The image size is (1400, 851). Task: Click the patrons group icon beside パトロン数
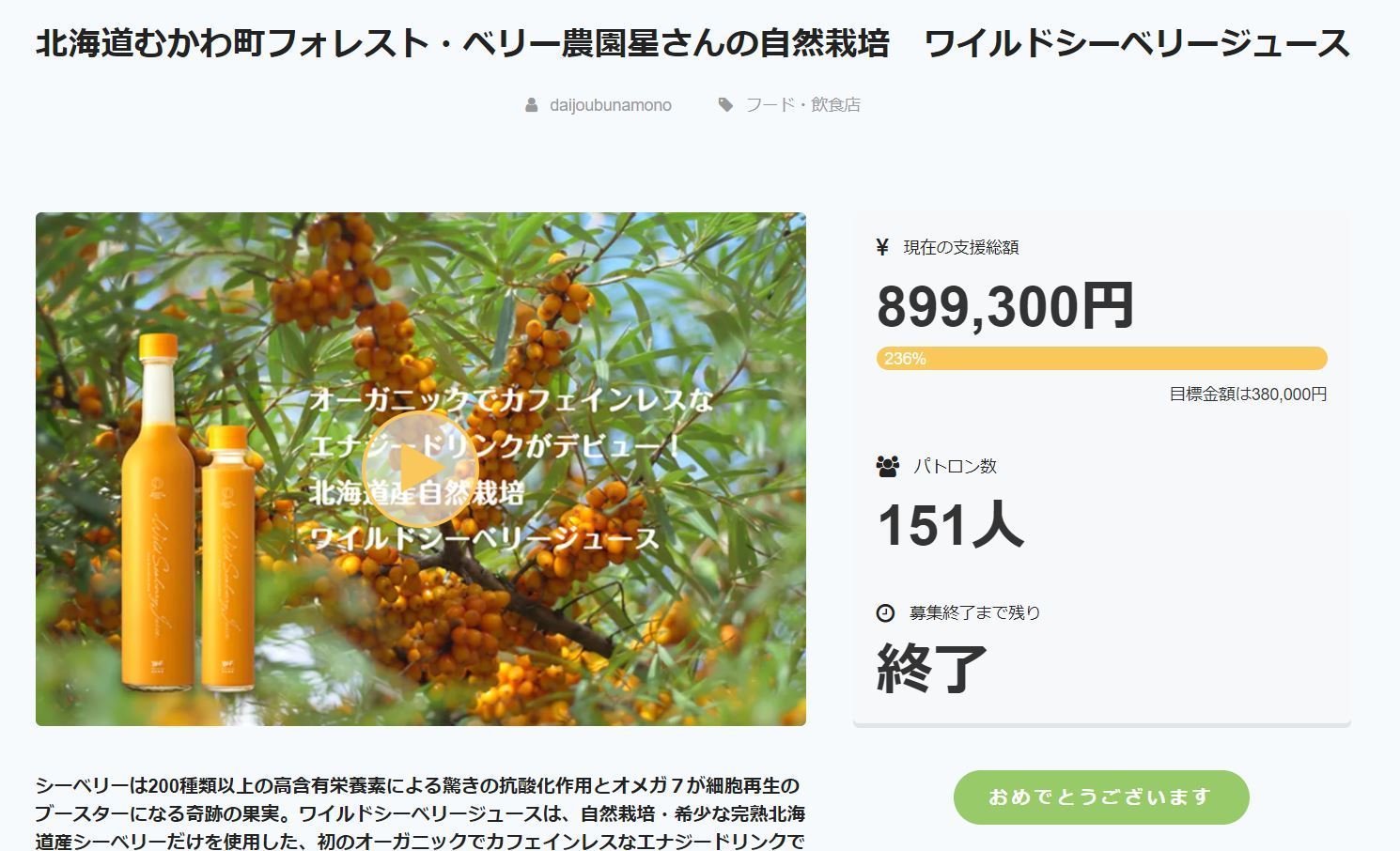pyautogui.click(x=887, y=466)
